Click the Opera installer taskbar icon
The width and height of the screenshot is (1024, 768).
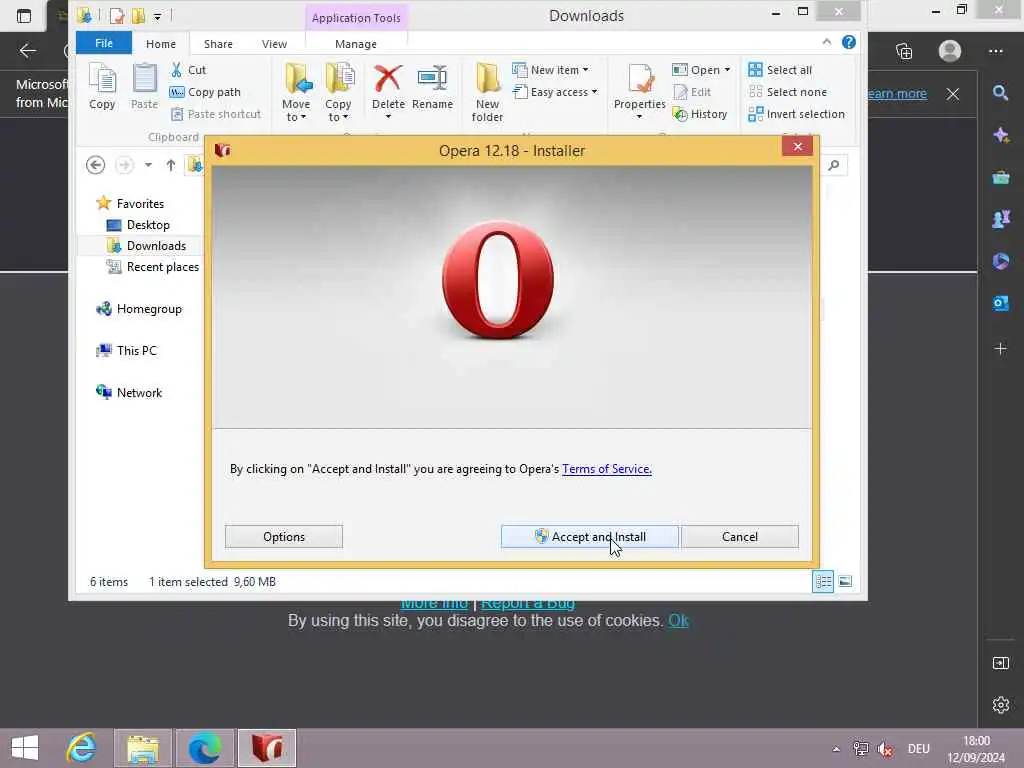point(267,748)
